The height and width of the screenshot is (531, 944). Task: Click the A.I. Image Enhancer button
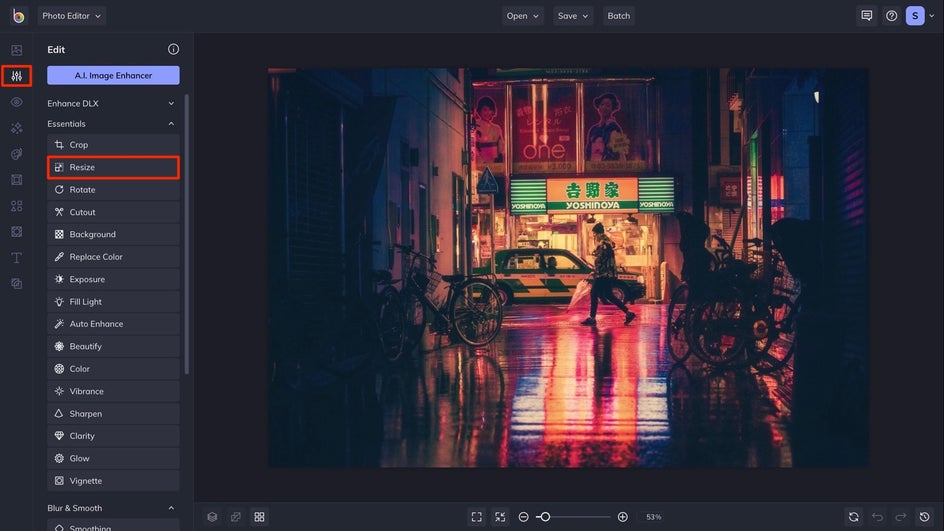click(113, 75)
